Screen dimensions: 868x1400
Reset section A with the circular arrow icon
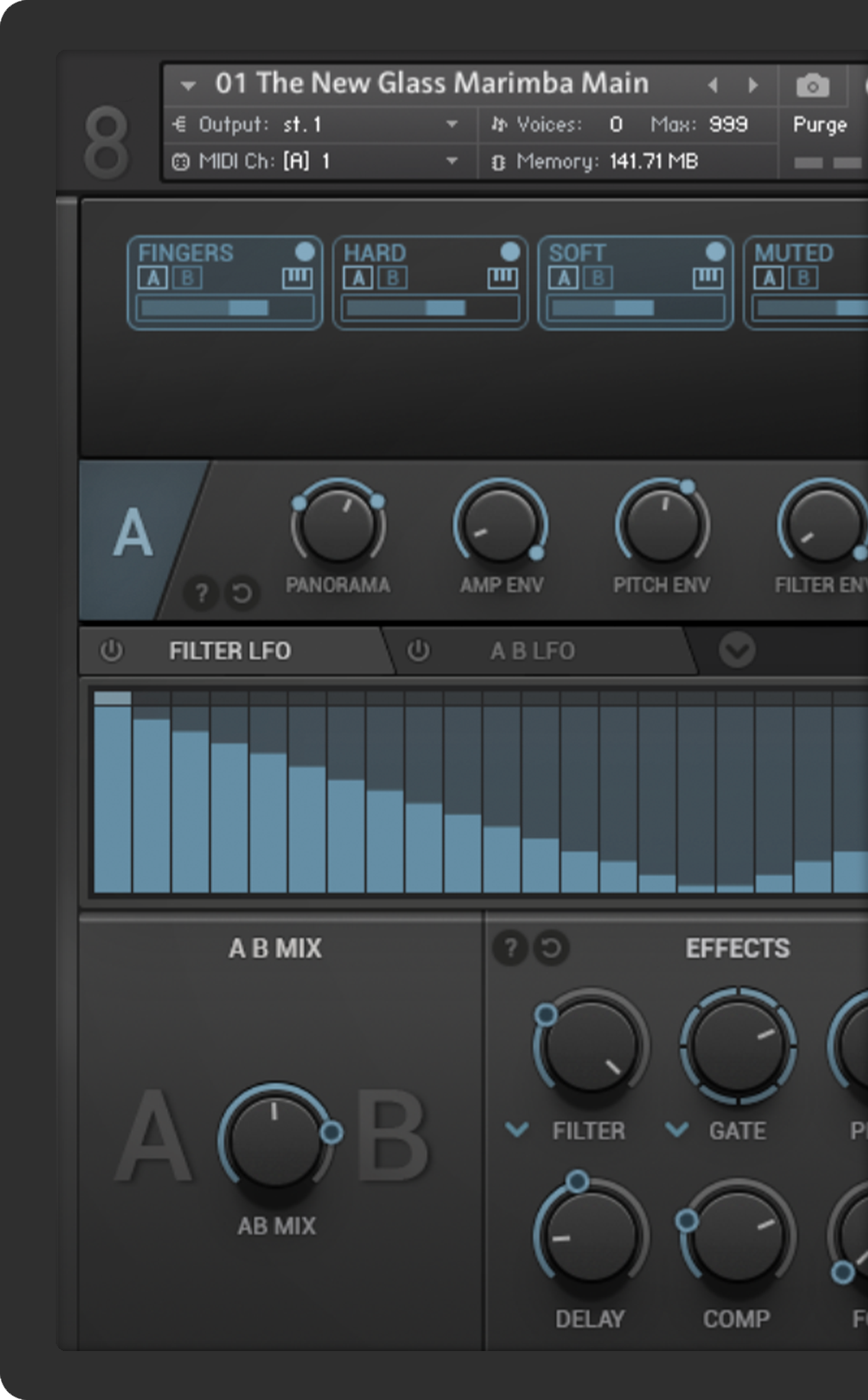coord(242,593)
